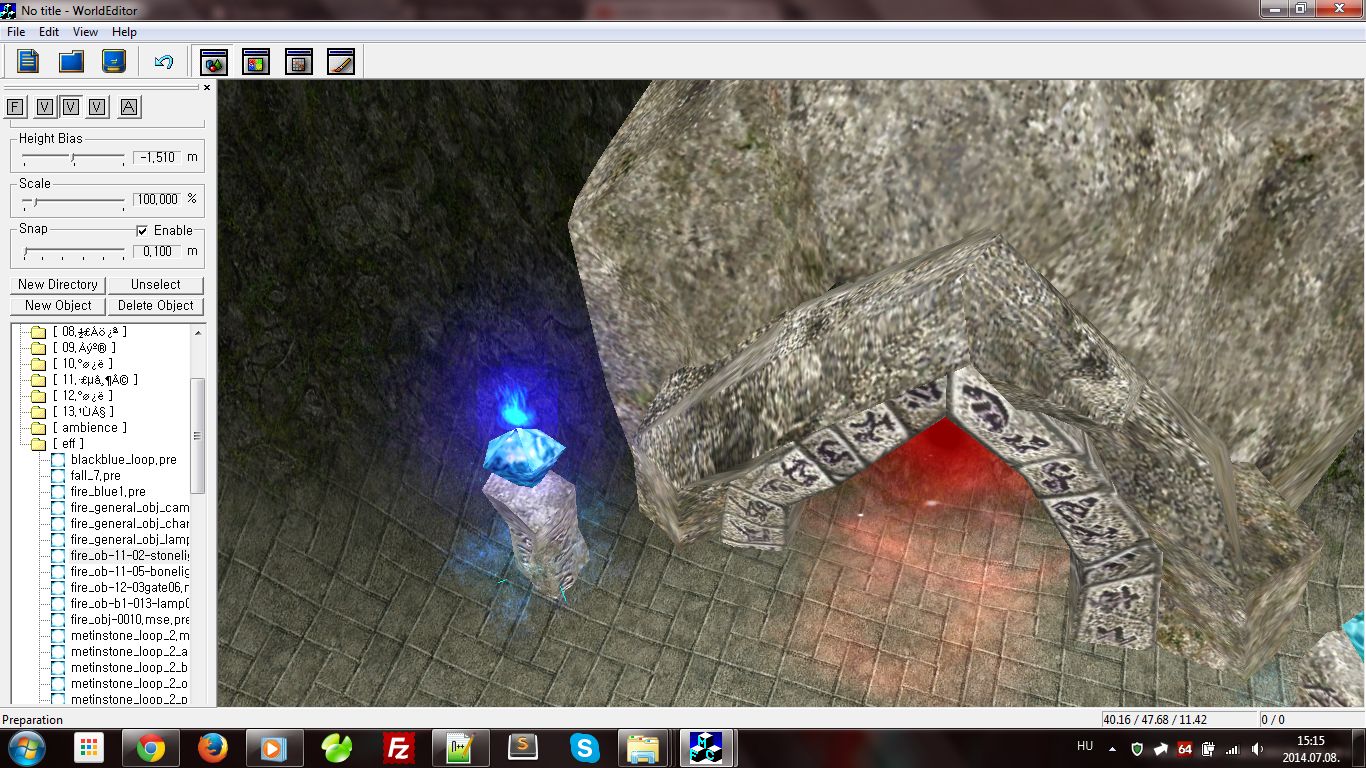
Task: Open the Help menu
Action: point(124,32)
